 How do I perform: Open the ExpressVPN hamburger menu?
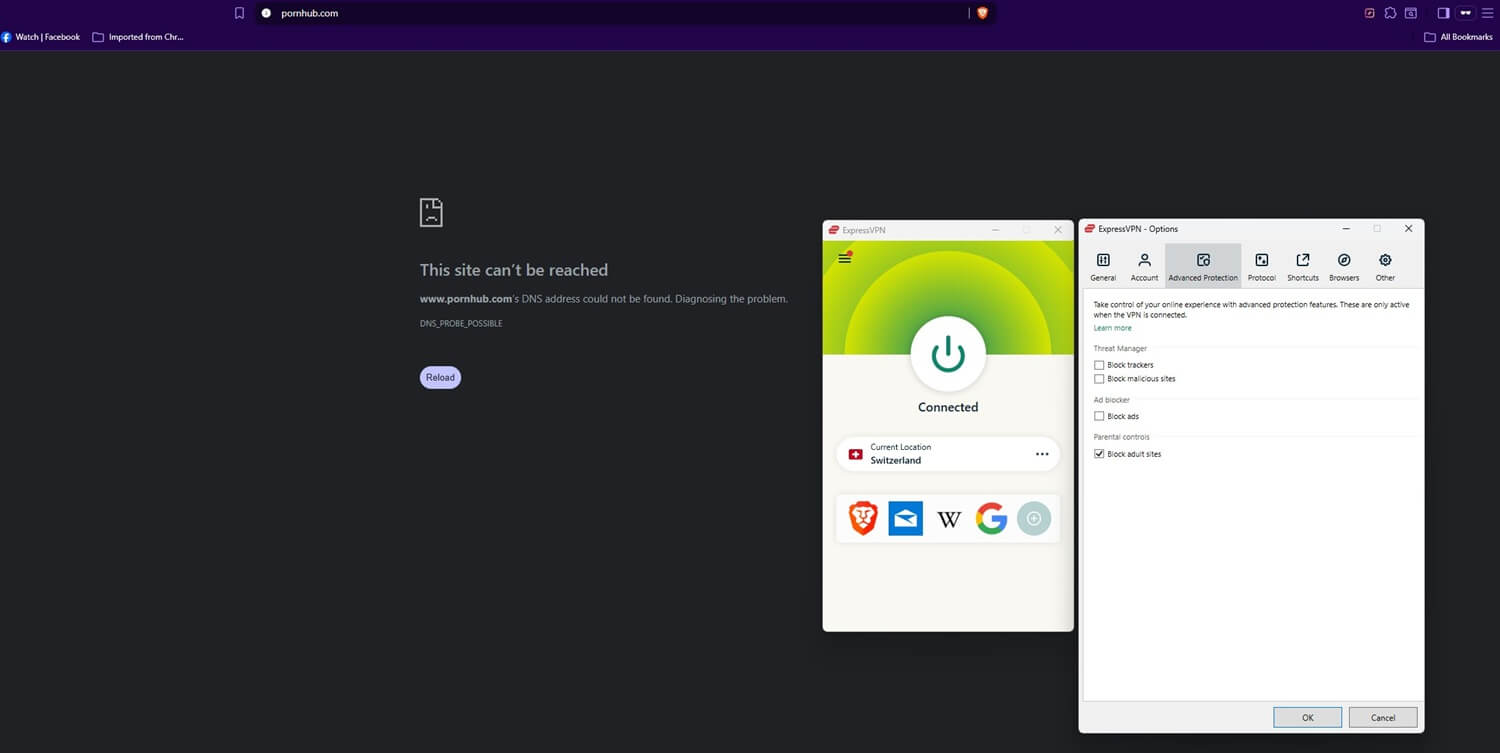click(845, 257)
